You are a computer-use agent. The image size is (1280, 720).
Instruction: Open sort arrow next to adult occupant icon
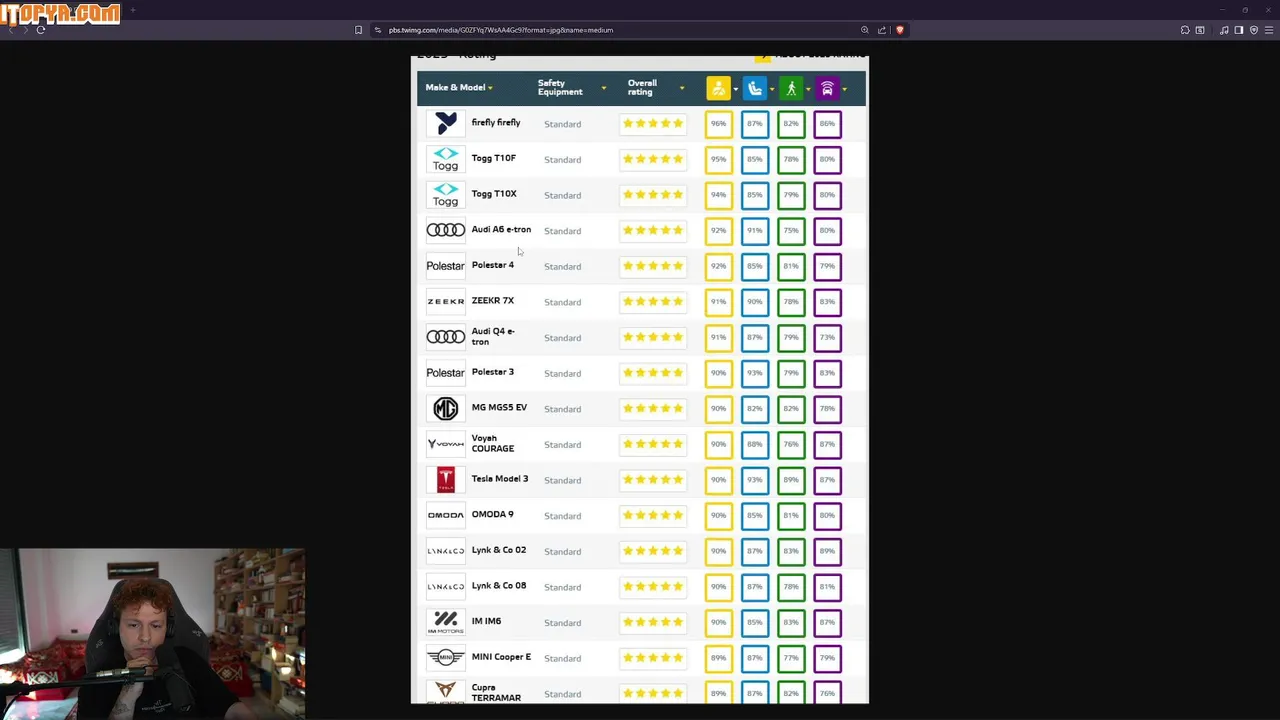click(736, 90)
